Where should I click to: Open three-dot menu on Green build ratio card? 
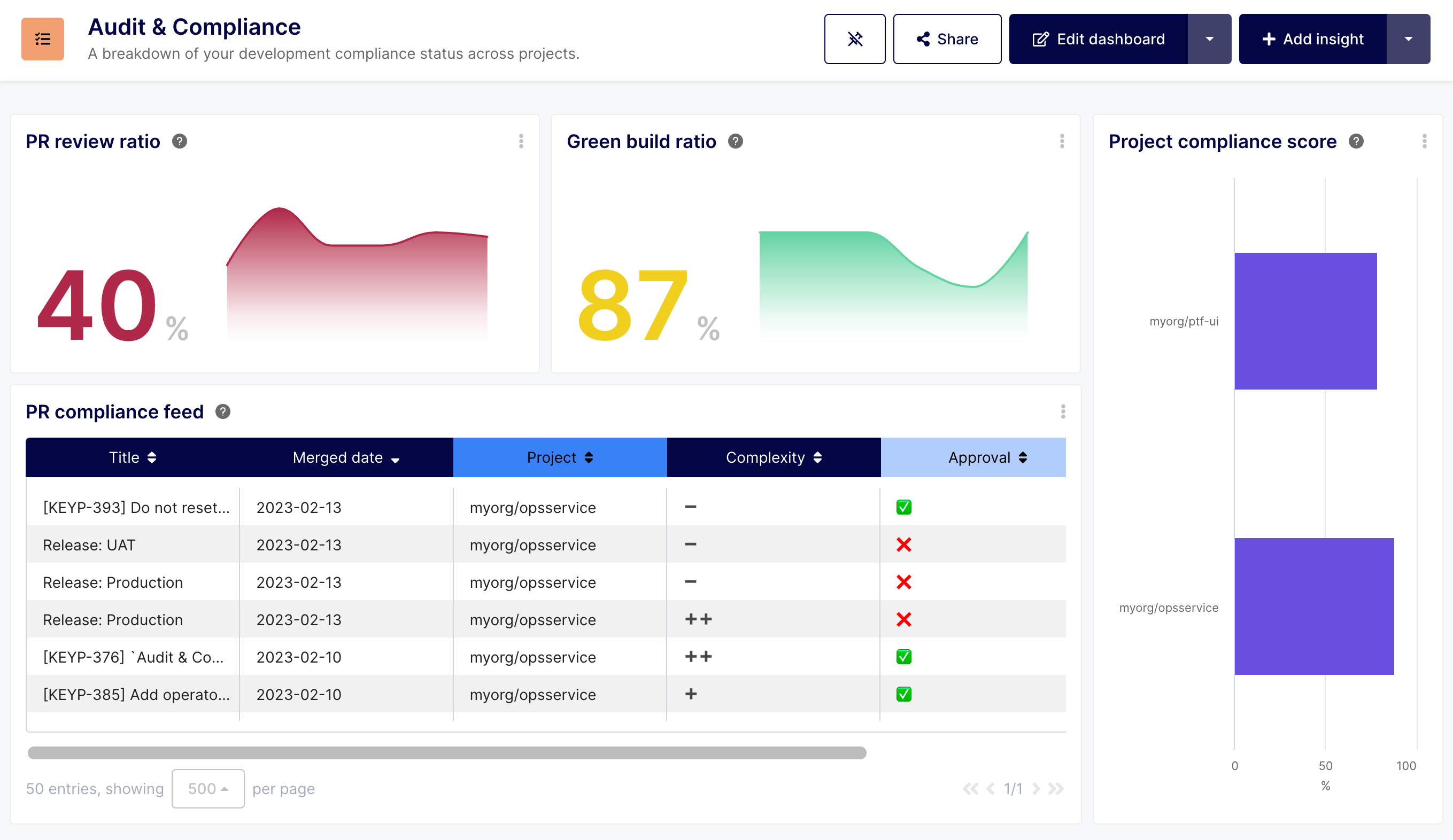[1062, 141]
